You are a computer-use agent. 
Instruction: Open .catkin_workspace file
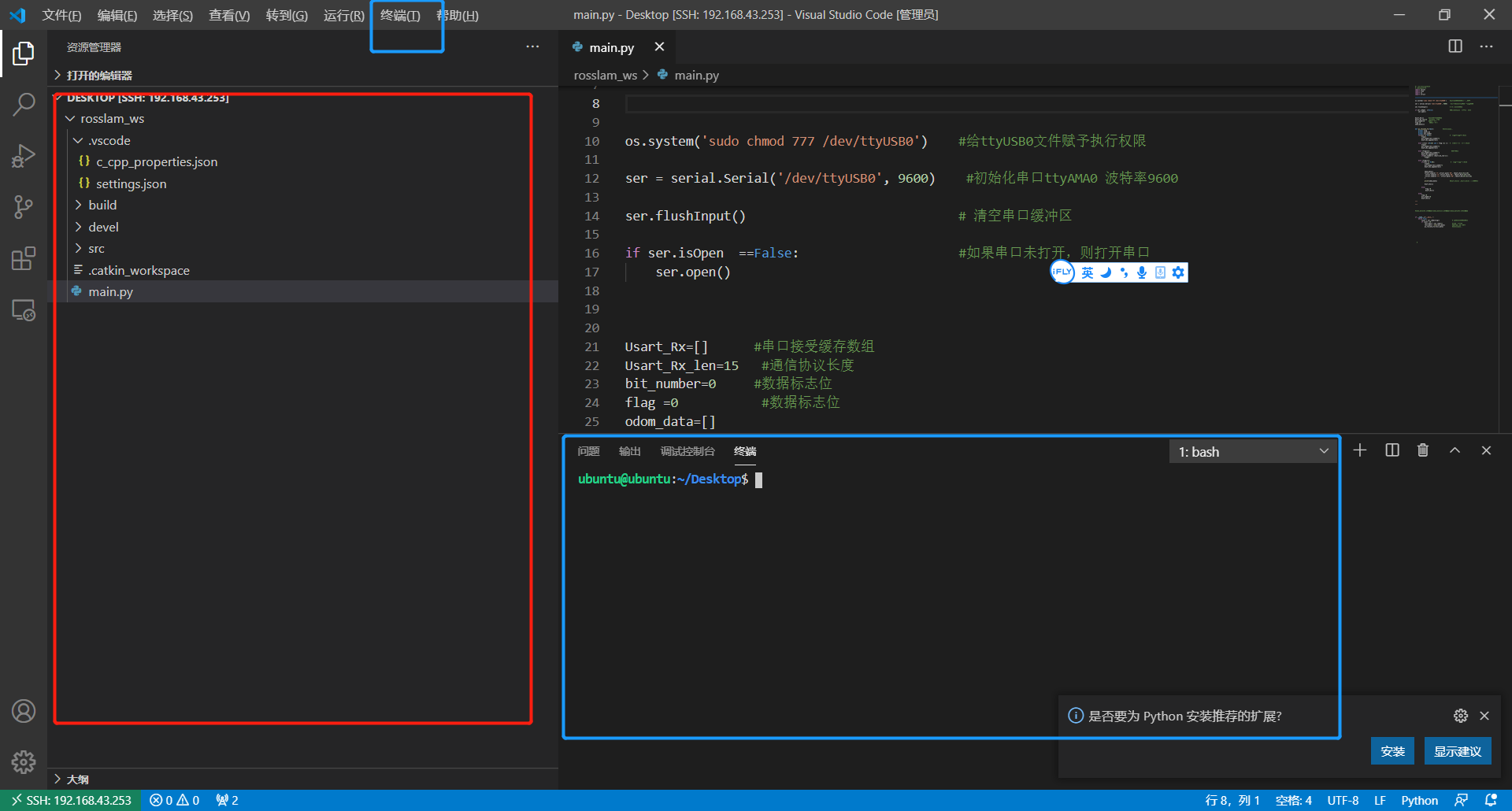coord(303,270)
